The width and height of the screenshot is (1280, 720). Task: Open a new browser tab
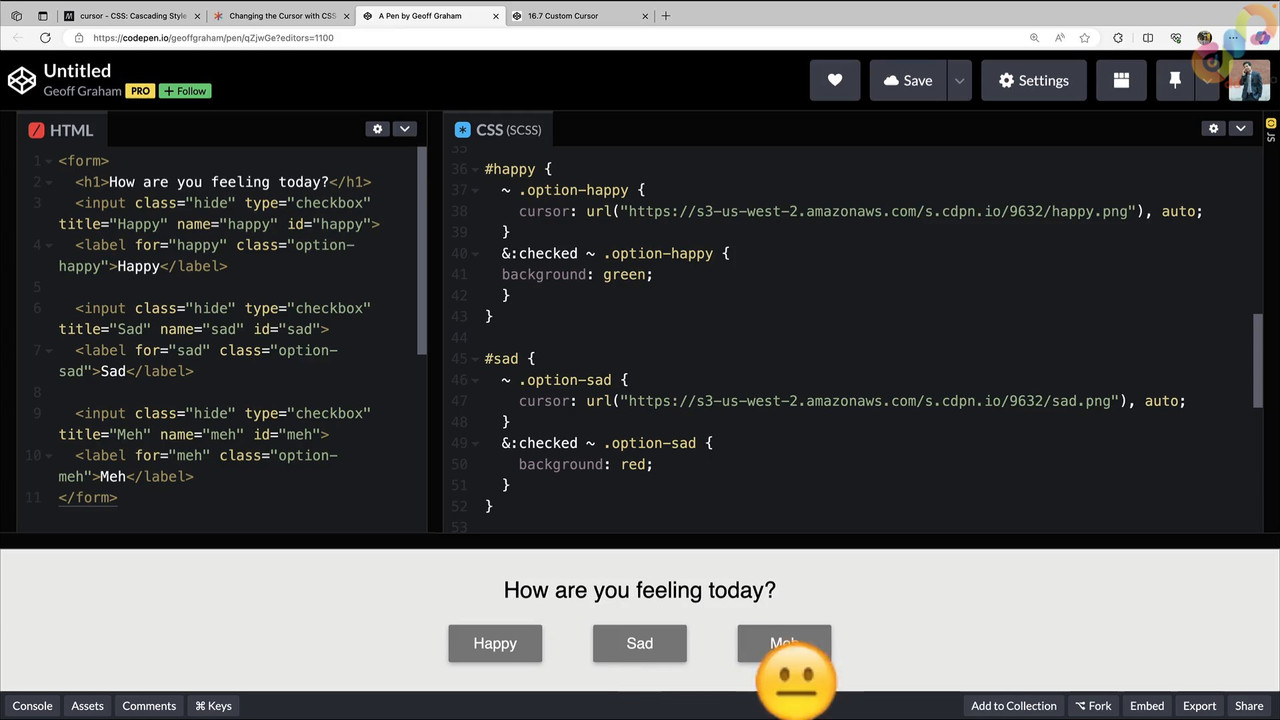click(666, 16)
